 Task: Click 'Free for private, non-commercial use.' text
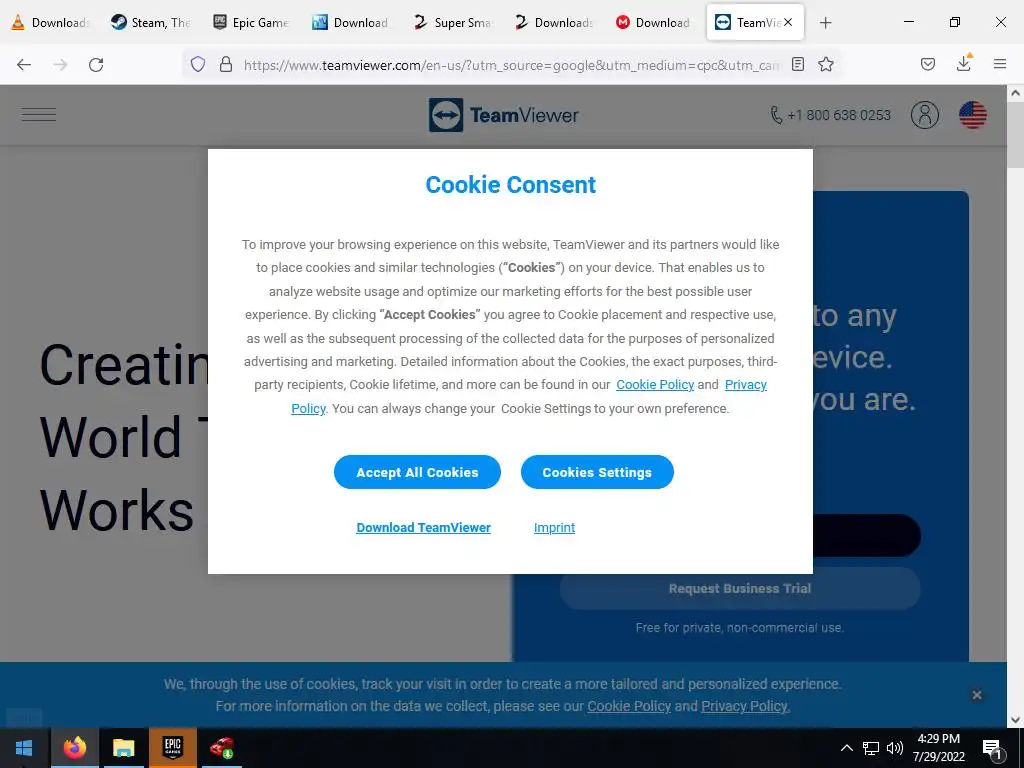click(x=739, y=628)
